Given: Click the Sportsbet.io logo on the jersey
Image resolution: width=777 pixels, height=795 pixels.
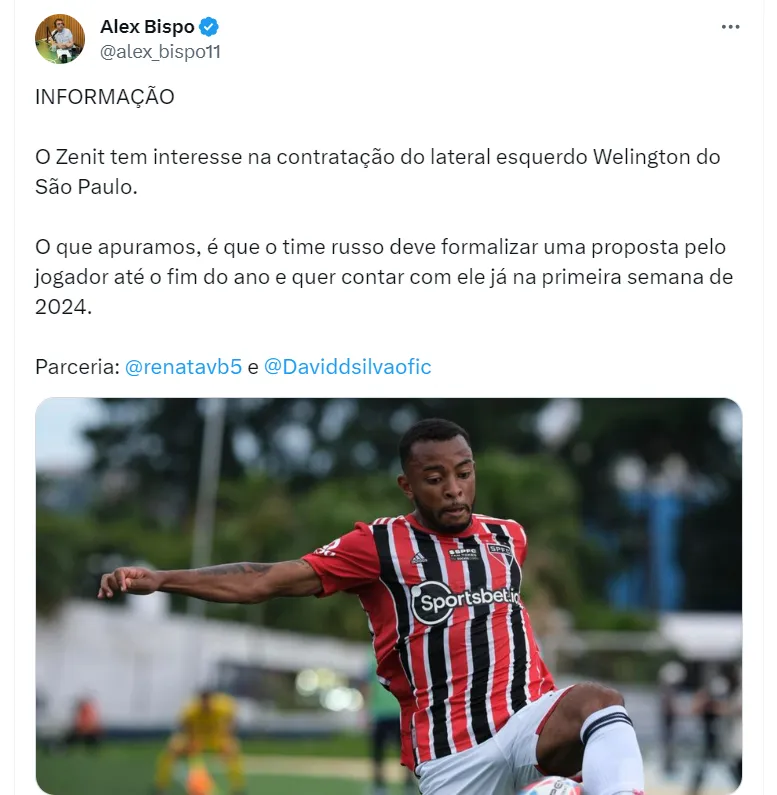Looking at the screenshot, I should (x=465, y=601).
